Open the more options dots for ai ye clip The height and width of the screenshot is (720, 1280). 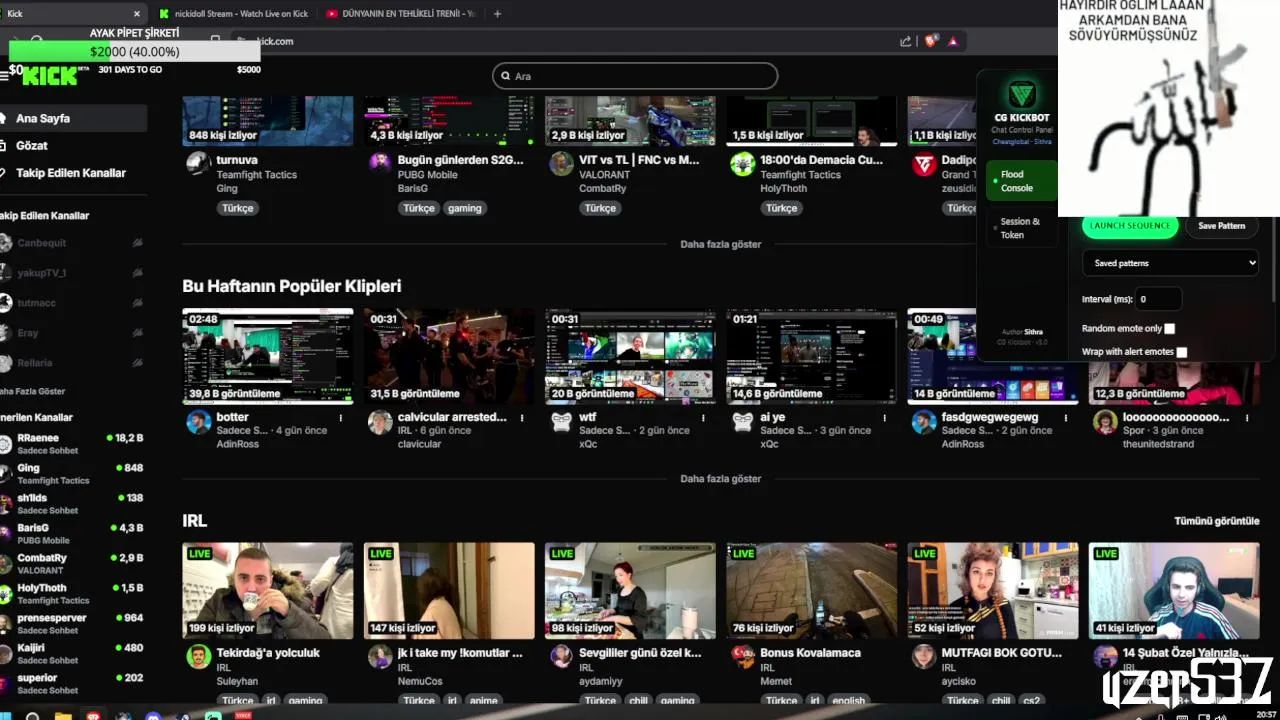click(x=885, y=417)
